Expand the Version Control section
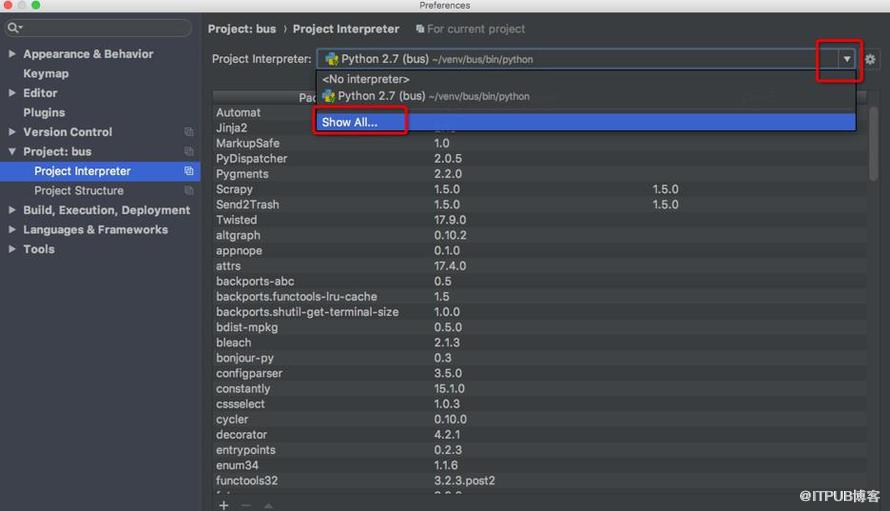 point(12,132)
